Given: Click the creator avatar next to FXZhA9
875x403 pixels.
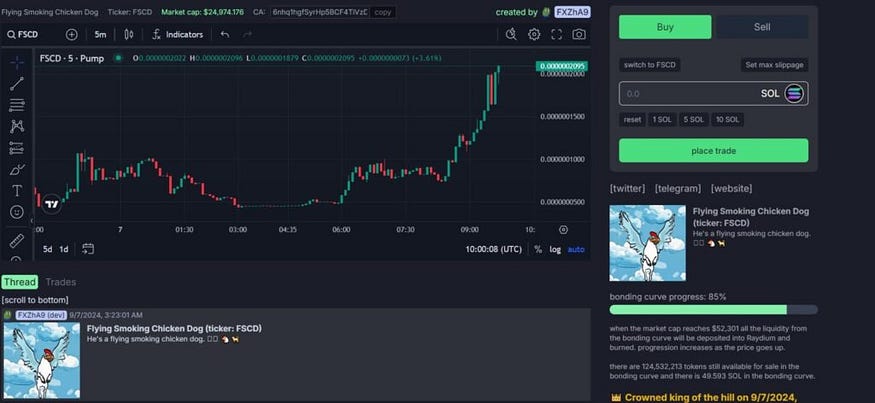Looking at the screenshot, I should click(546, 12).
